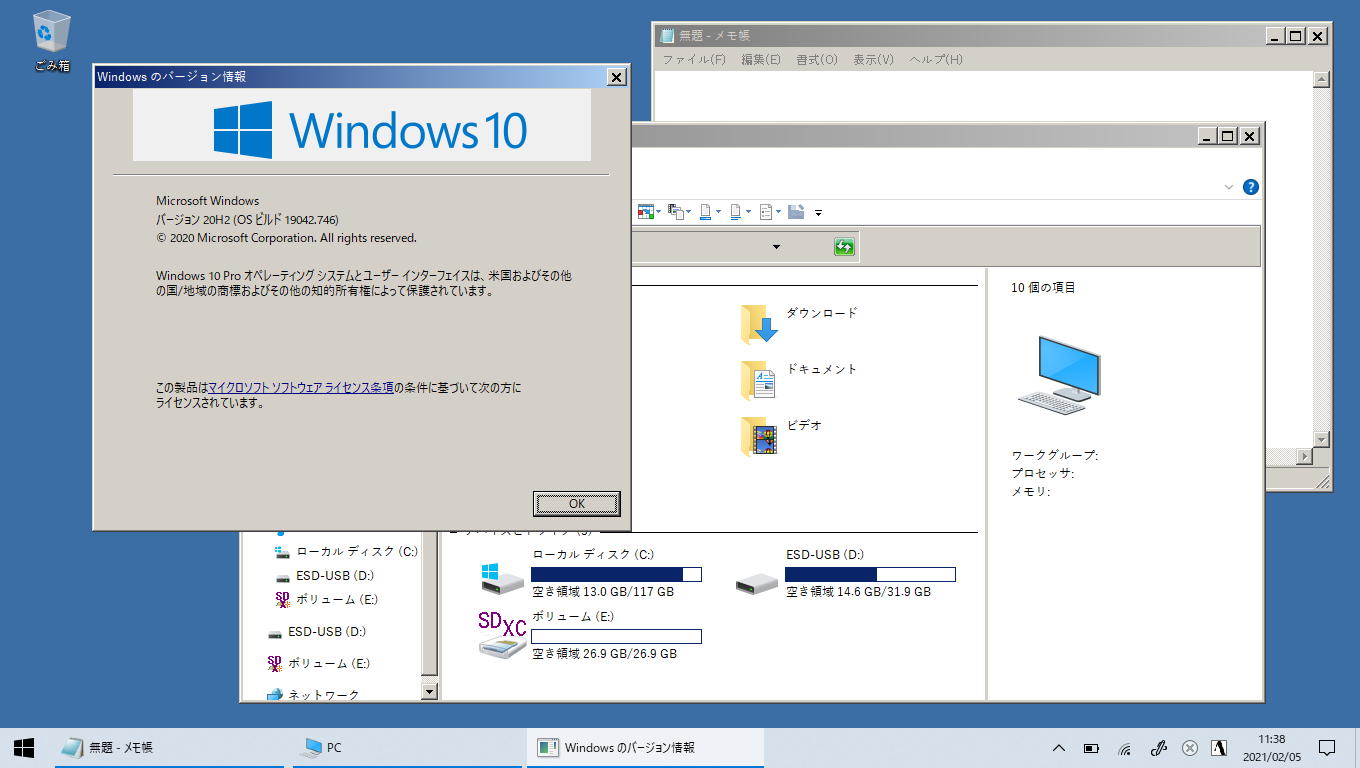Viewport: 1360px width, 768px height.
Task: Show hidden tray icons chevron
Action: [1059, 748]
